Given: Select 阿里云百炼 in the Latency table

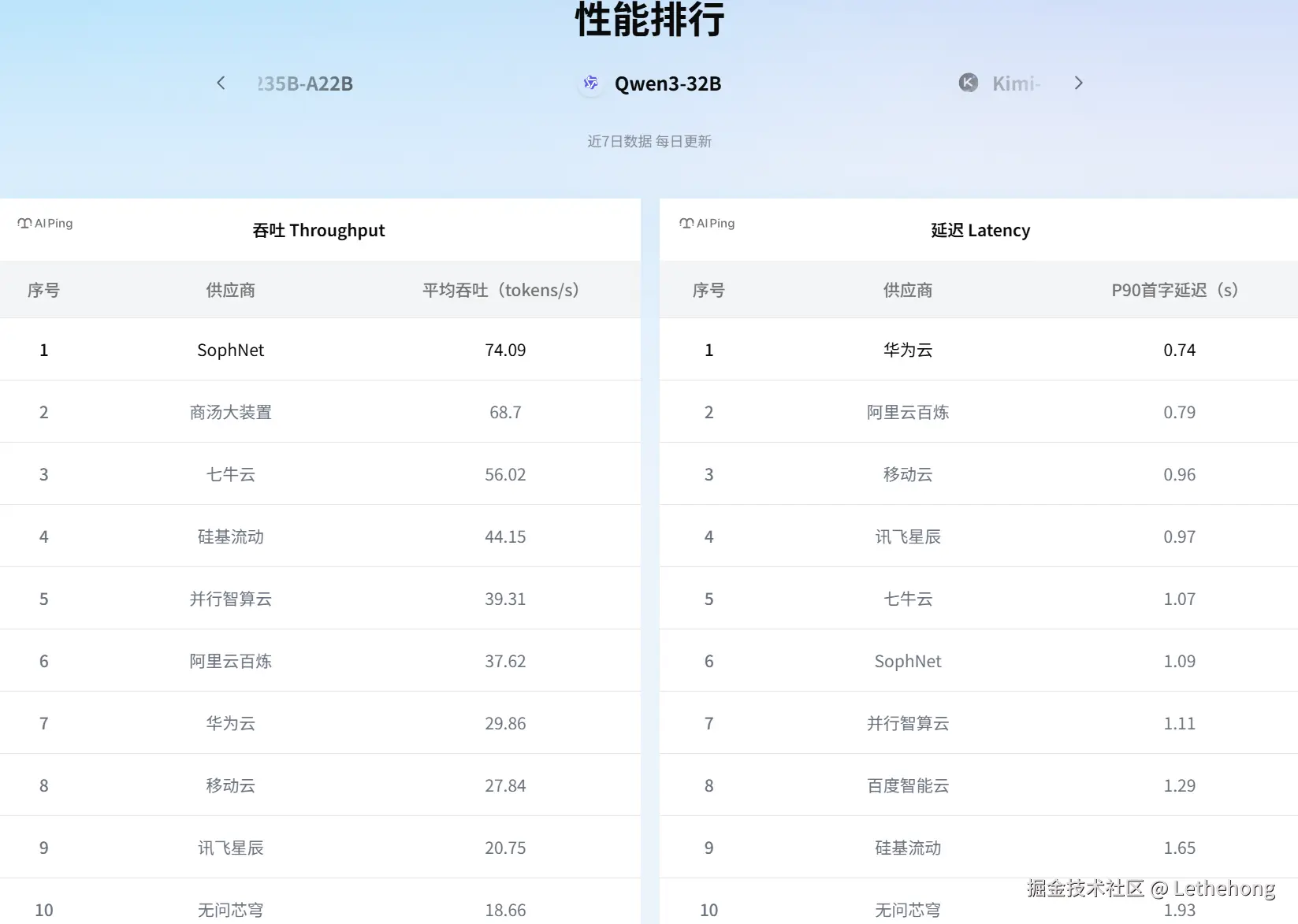Looking at the screenshot, I should click(x=908, y=412).
